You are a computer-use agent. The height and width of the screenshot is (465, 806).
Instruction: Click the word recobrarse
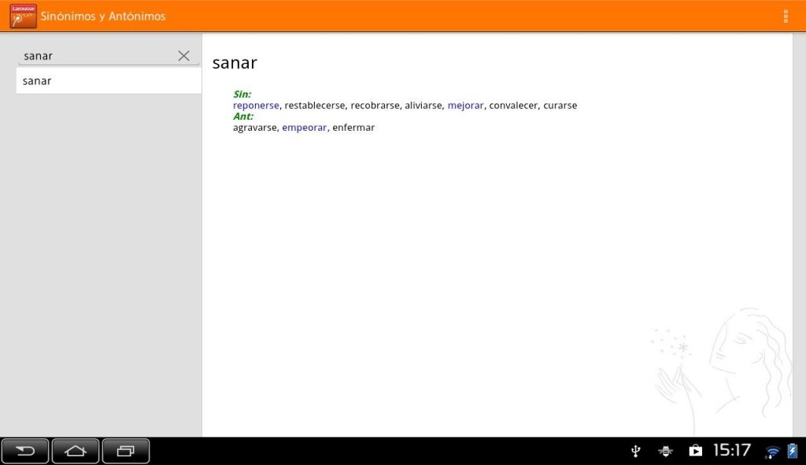(x=375, y=105)
